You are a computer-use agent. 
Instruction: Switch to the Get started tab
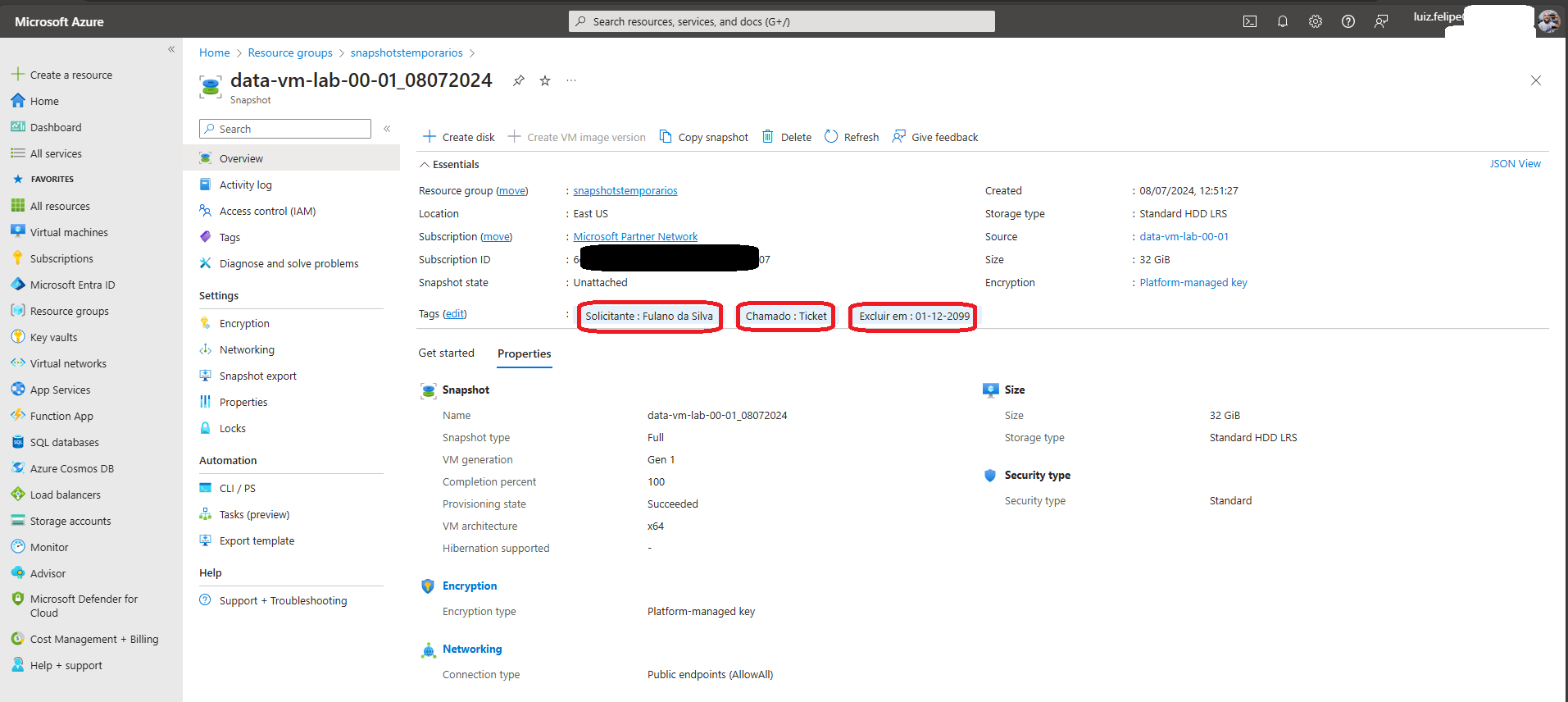coord(446,353)
